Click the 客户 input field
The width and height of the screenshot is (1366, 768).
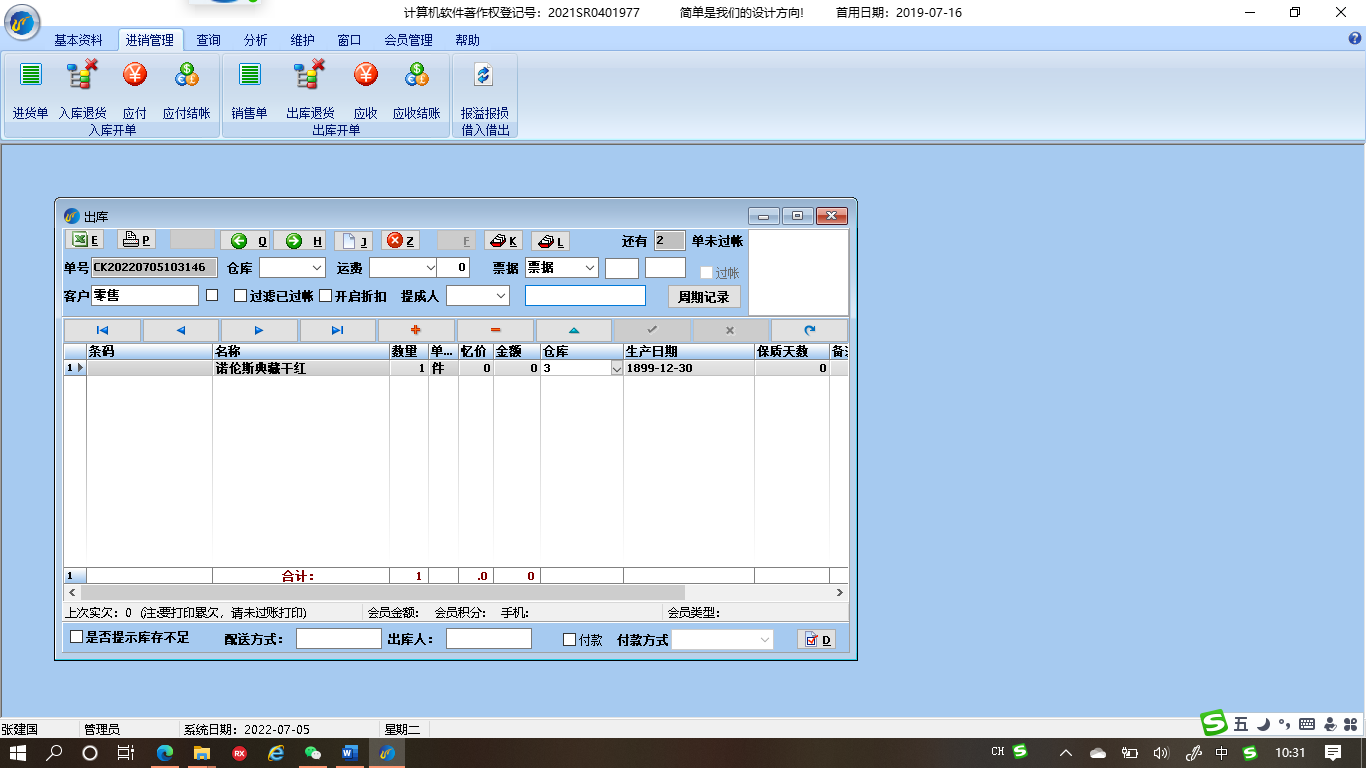(145, 296)
